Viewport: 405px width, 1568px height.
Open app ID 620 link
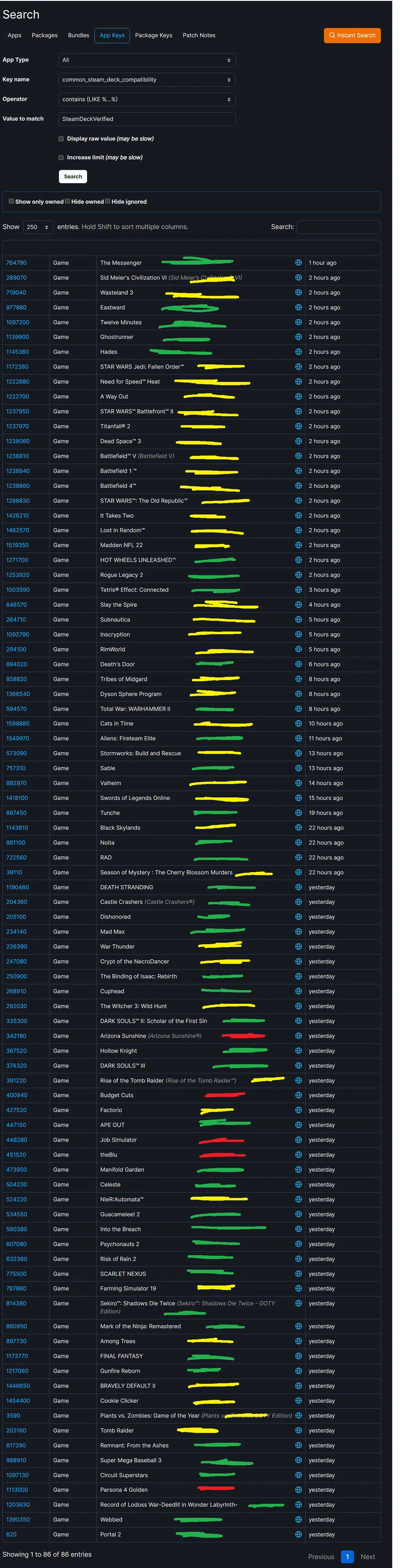(12, 1534)
